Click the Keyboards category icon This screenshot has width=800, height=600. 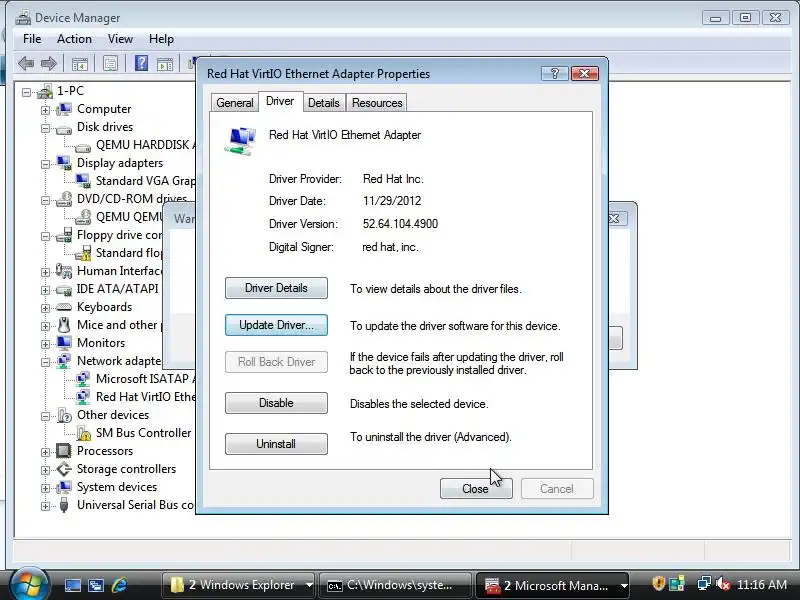click(x=64, y=307)
